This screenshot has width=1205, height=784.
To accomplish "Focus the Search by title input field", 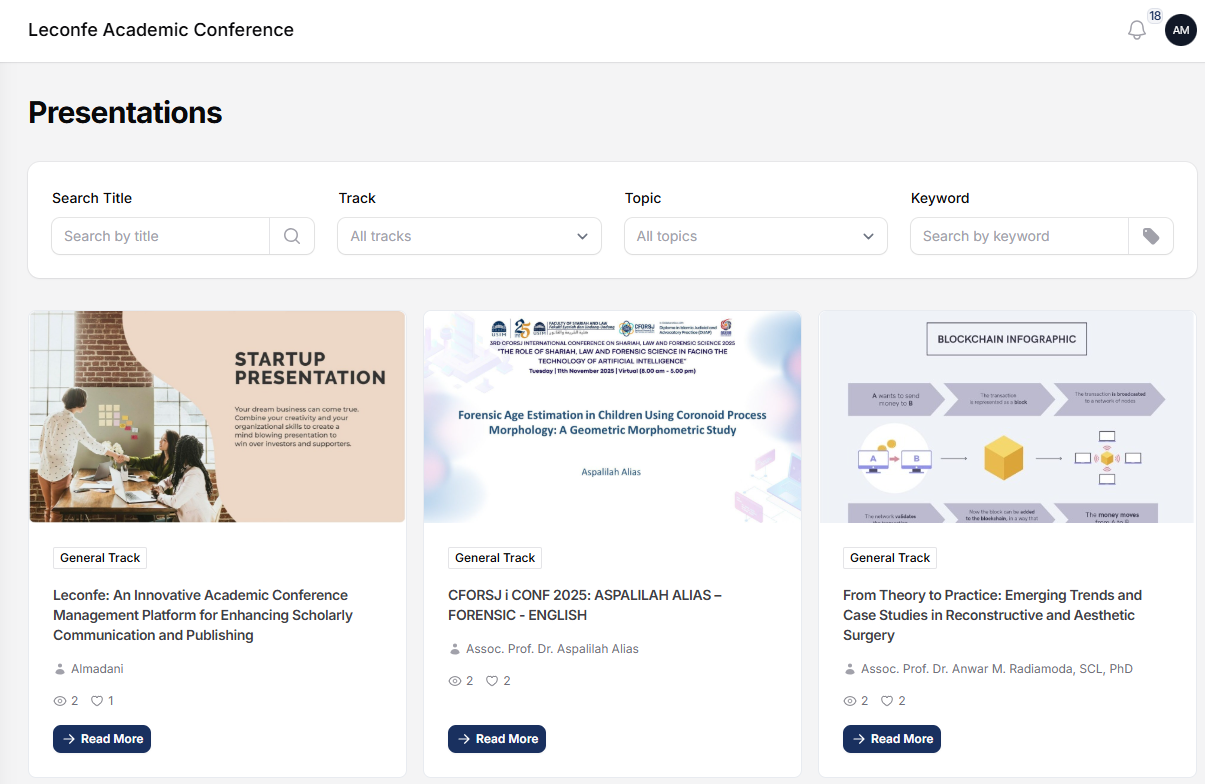I will pos(161,236).
